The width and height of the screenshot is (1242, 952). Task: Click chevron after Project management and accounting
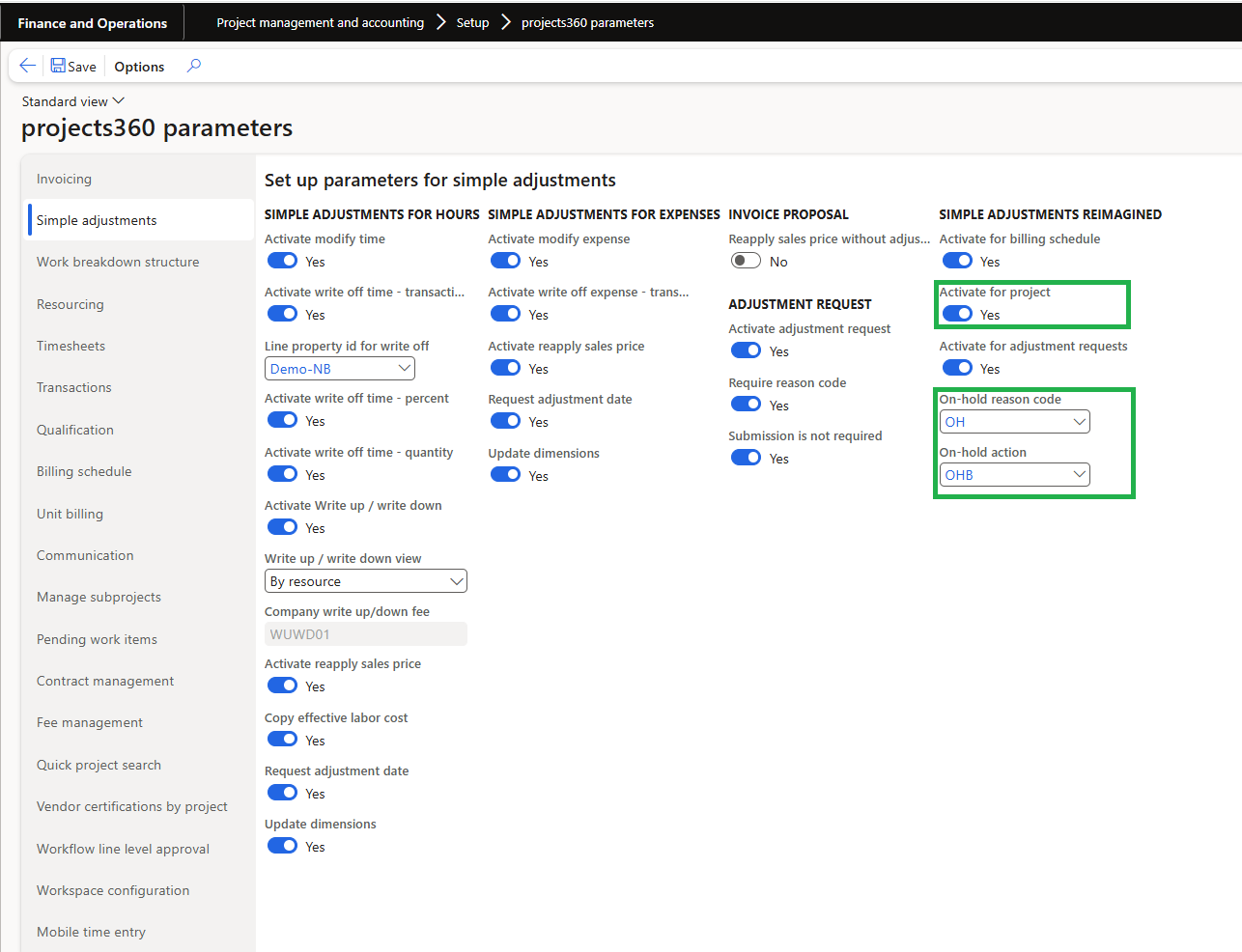point(440,22)
